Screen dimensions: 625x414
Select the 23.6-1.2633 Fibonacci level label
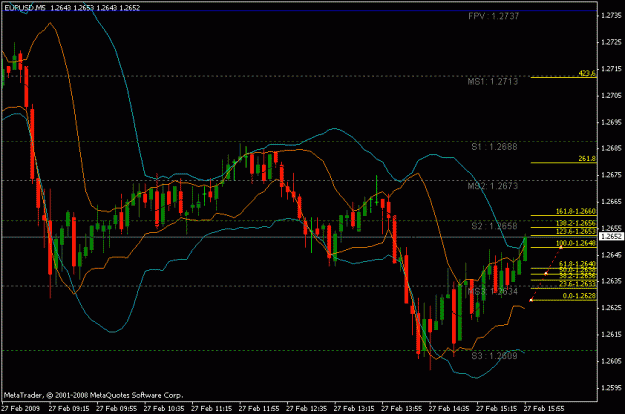tap(578, 284)
